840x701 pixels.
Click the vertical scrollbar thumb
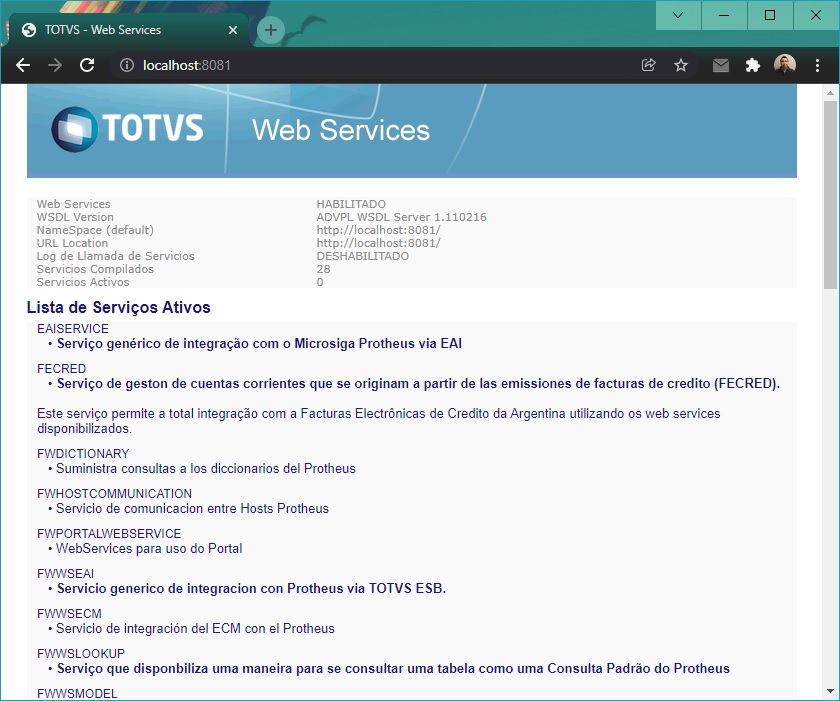(x=830, y=195)
